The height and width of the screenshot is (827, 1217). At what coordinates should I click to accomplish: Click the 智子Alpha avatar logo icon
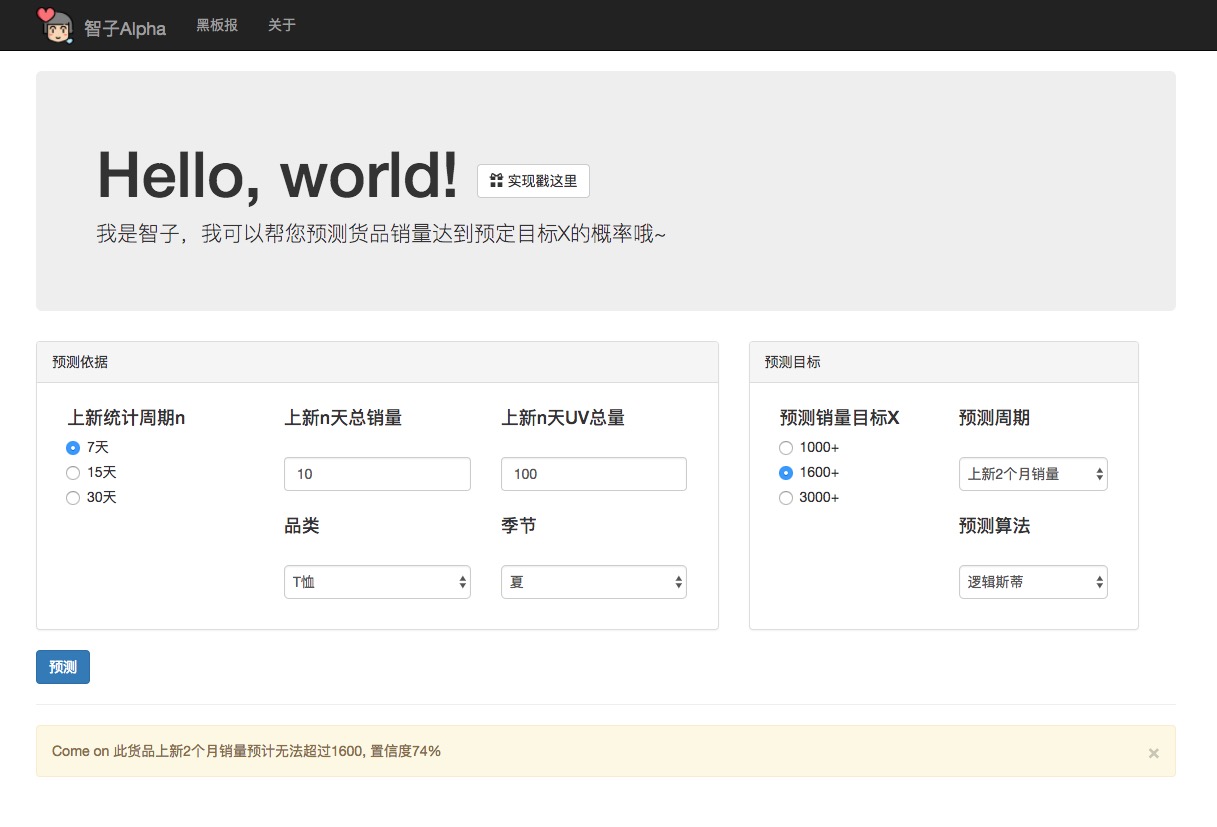click(x=55, y=26)
